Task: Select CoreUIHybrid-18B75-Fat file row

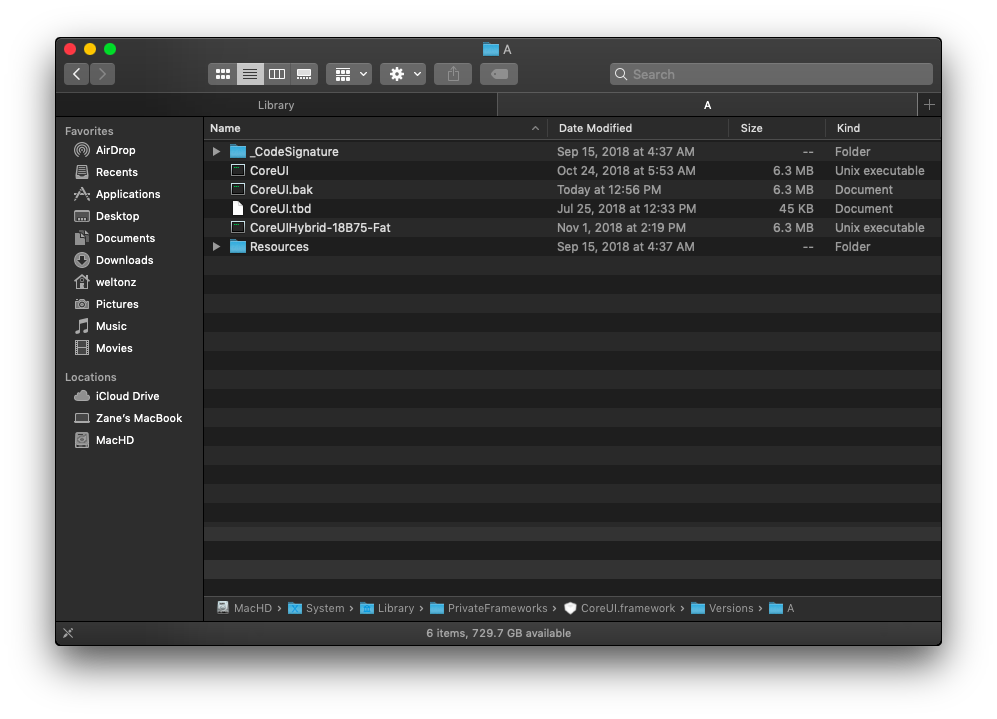Action: (319, 228)
